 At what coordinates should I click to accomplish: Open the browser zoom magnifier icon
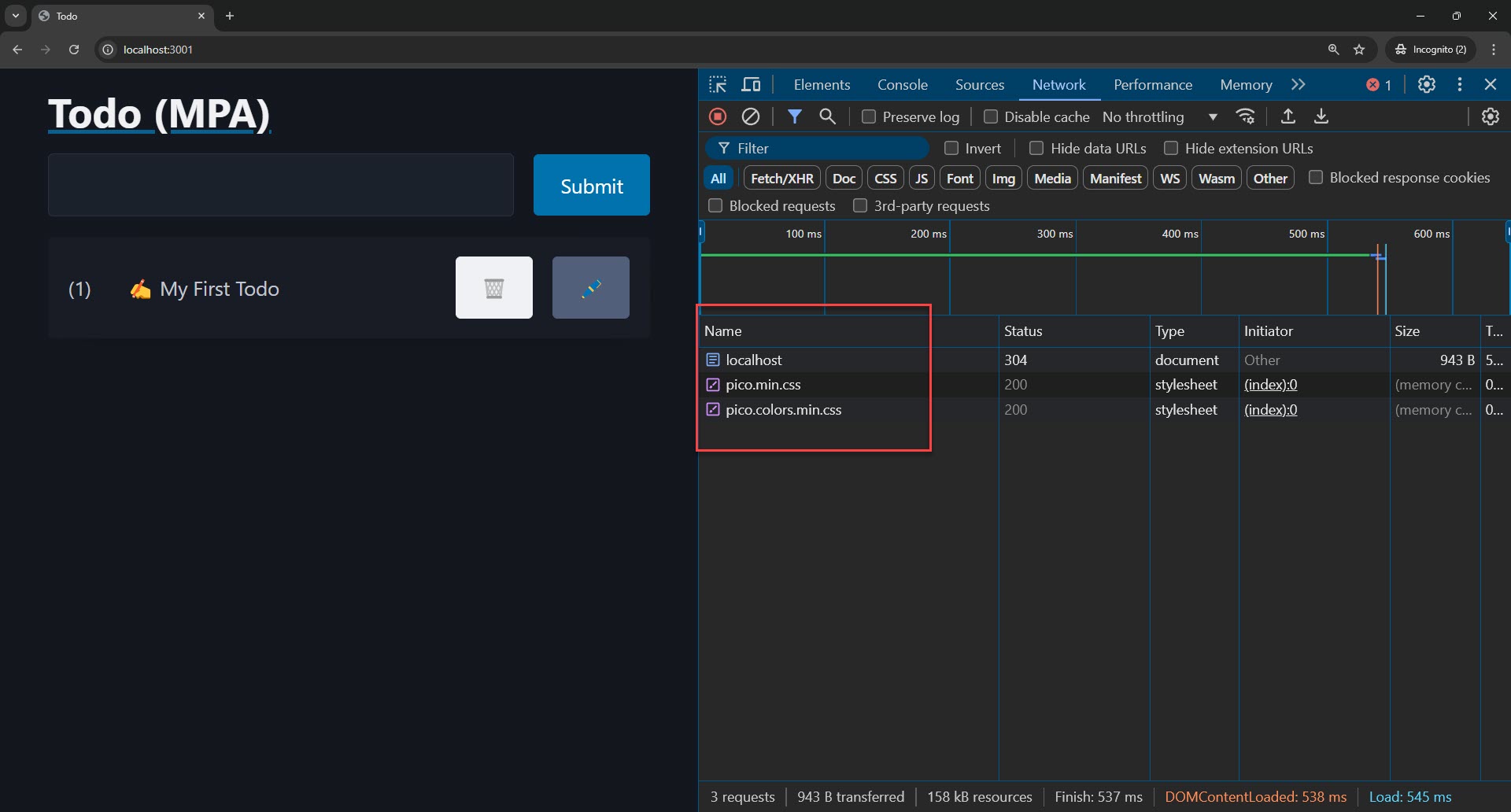1333,50
